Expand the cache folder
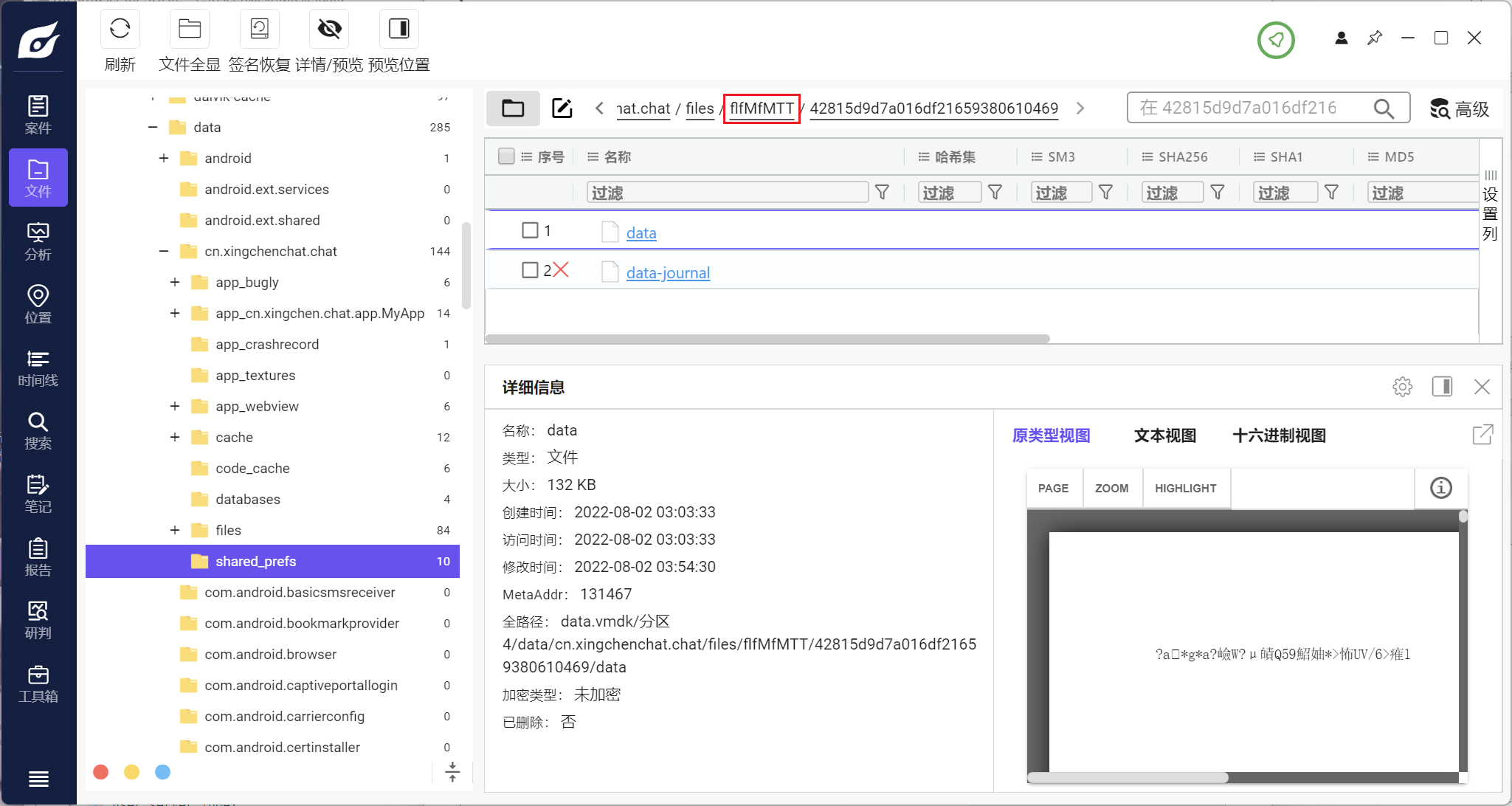 pos(175,438)
